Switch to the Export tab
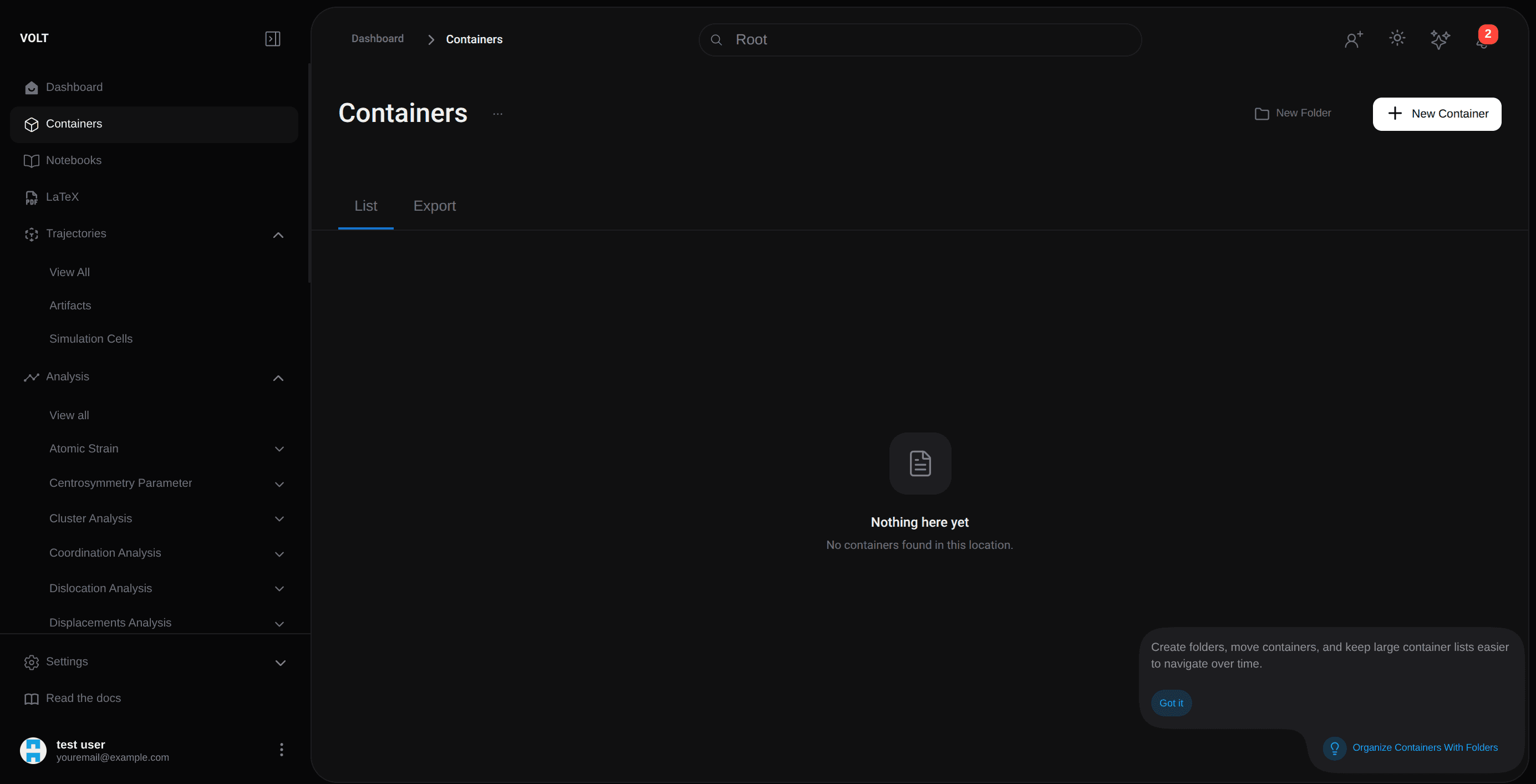 (x=434, y=206)
